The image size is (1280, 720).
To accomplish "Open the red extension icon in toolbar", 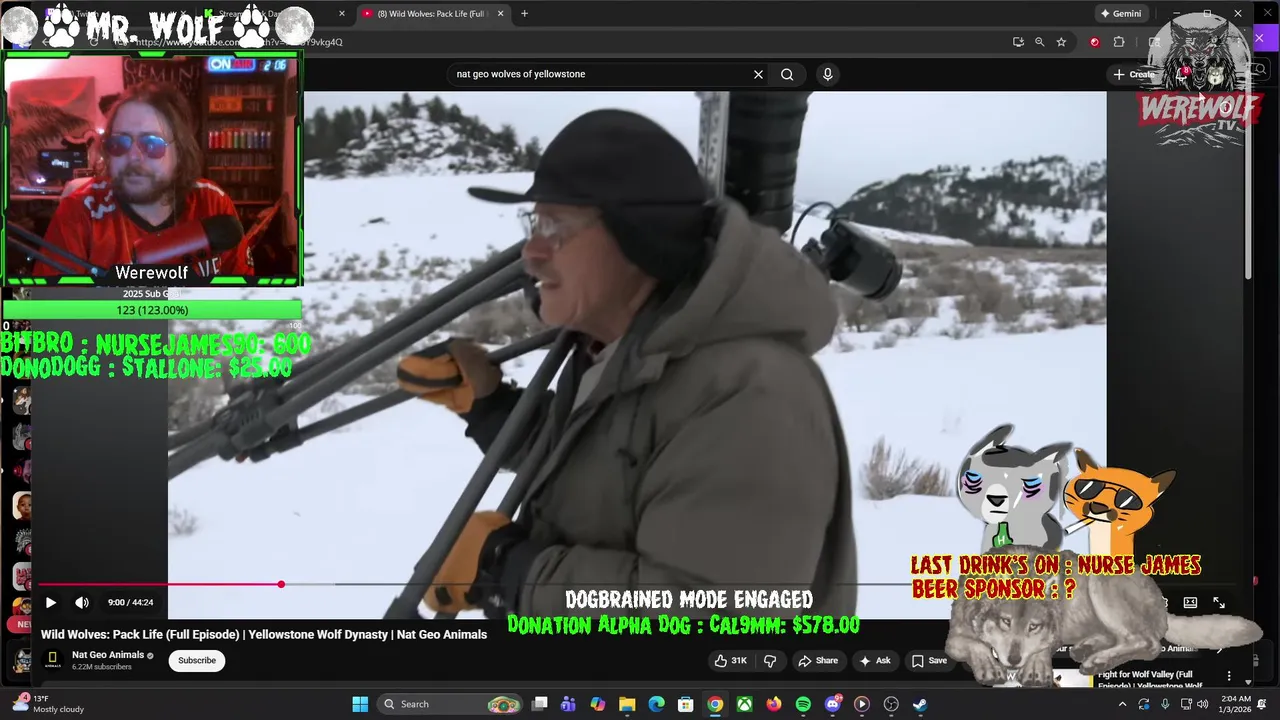I will pos(1094,42).
